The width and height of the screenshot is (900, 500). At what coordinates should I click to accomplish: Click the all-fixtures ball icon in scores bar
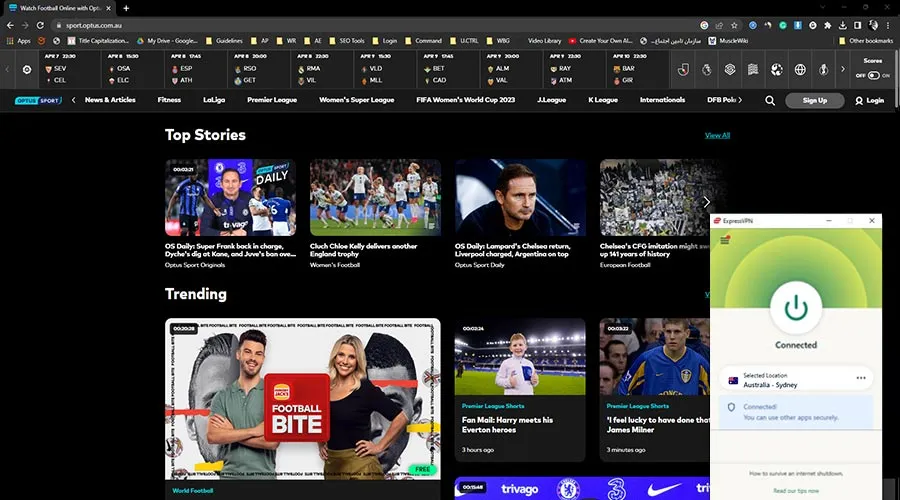(x=27, y=69)
